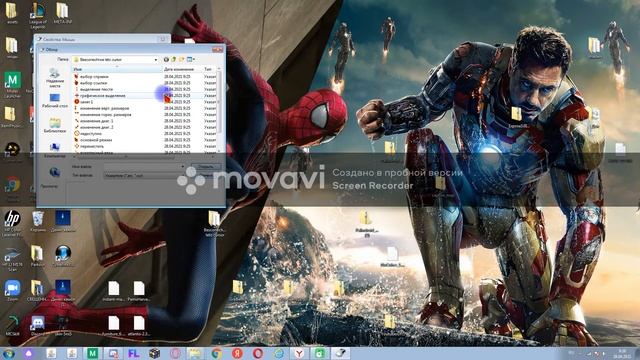This screenshot has width=640, height=360.
Task: Sort files by 'Дата изменения' column header
Action: (182, 69)
